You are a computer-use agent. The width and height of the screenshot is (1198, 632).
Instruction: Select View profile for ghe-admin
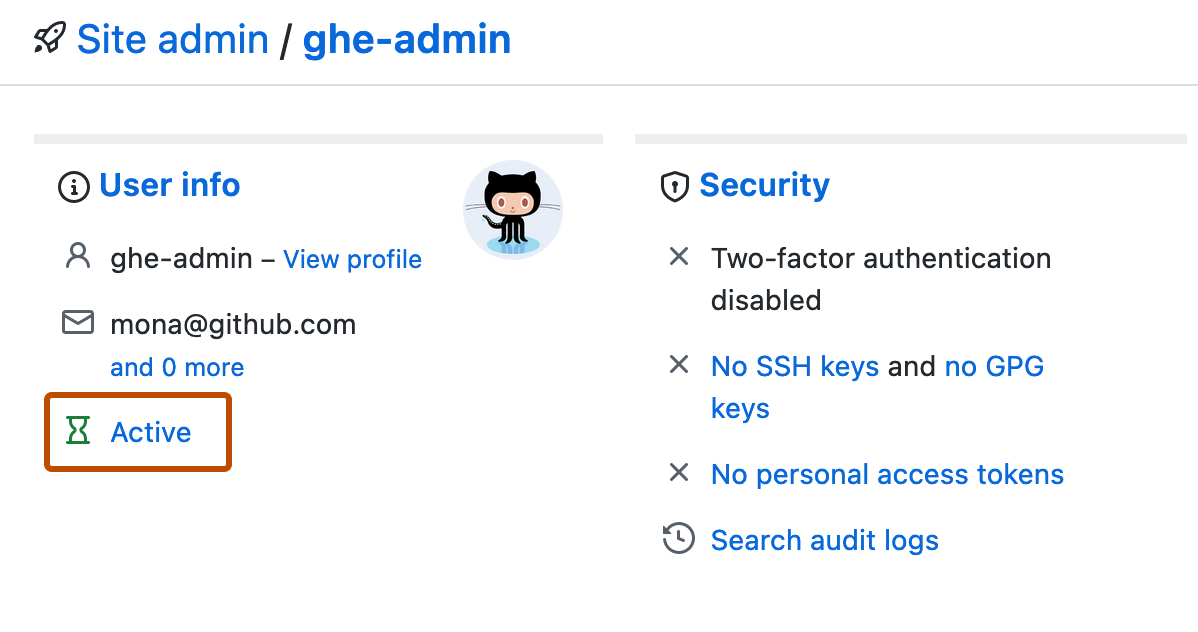tap(352, 258)
